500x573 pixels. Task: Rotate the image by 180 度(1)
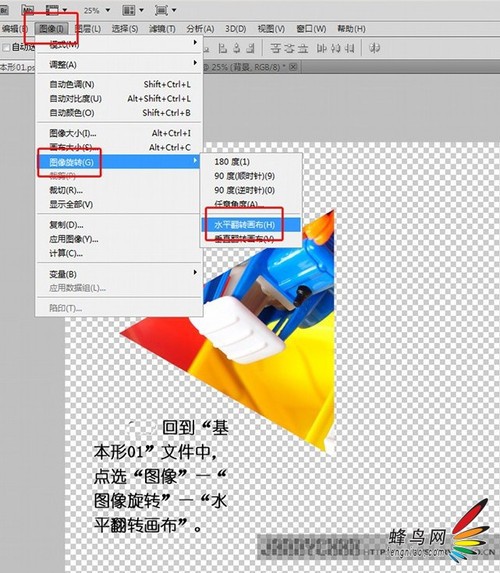pyautogui.click(x=251, y=162)
